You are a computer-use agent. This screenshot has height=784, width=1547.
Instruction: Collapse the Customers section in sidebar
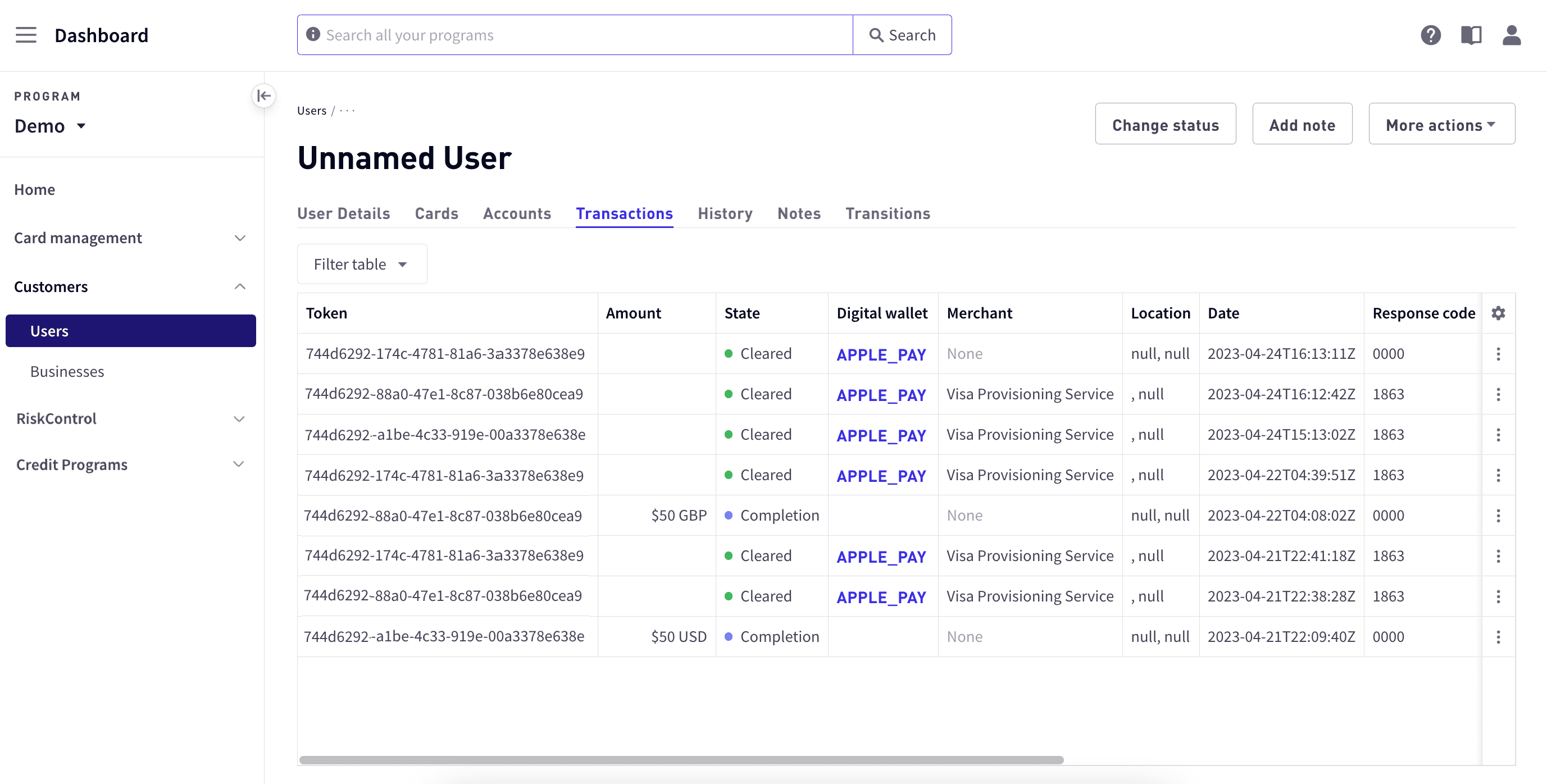click(240, 286)
